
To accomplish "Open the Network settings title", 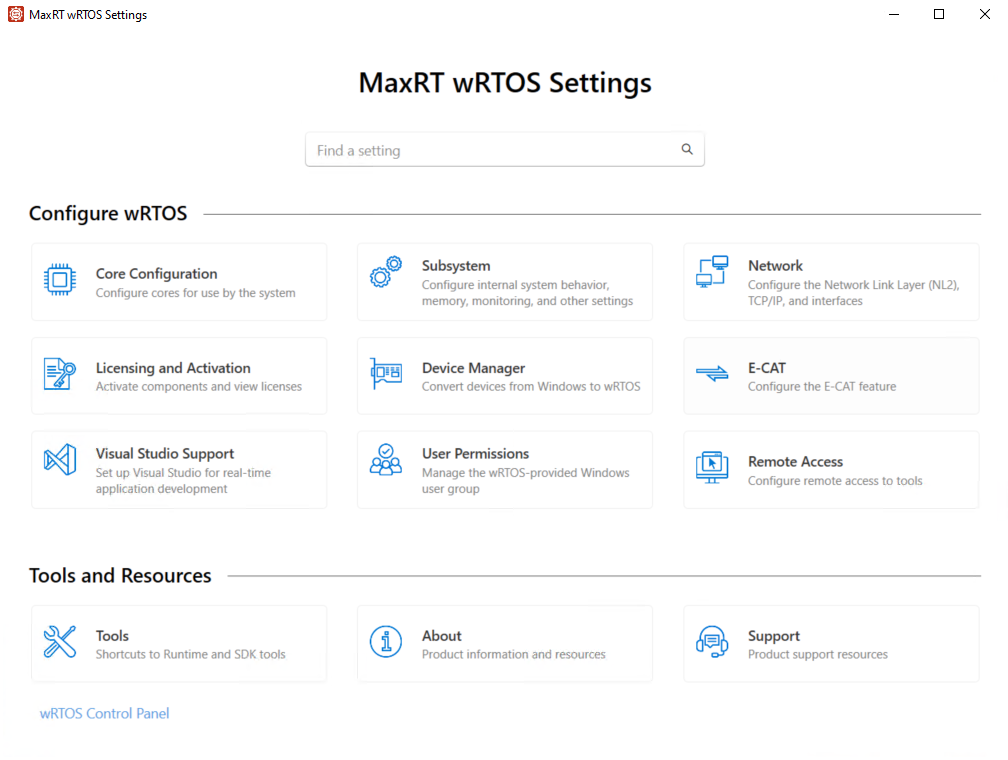I will (x=775, y=266).
